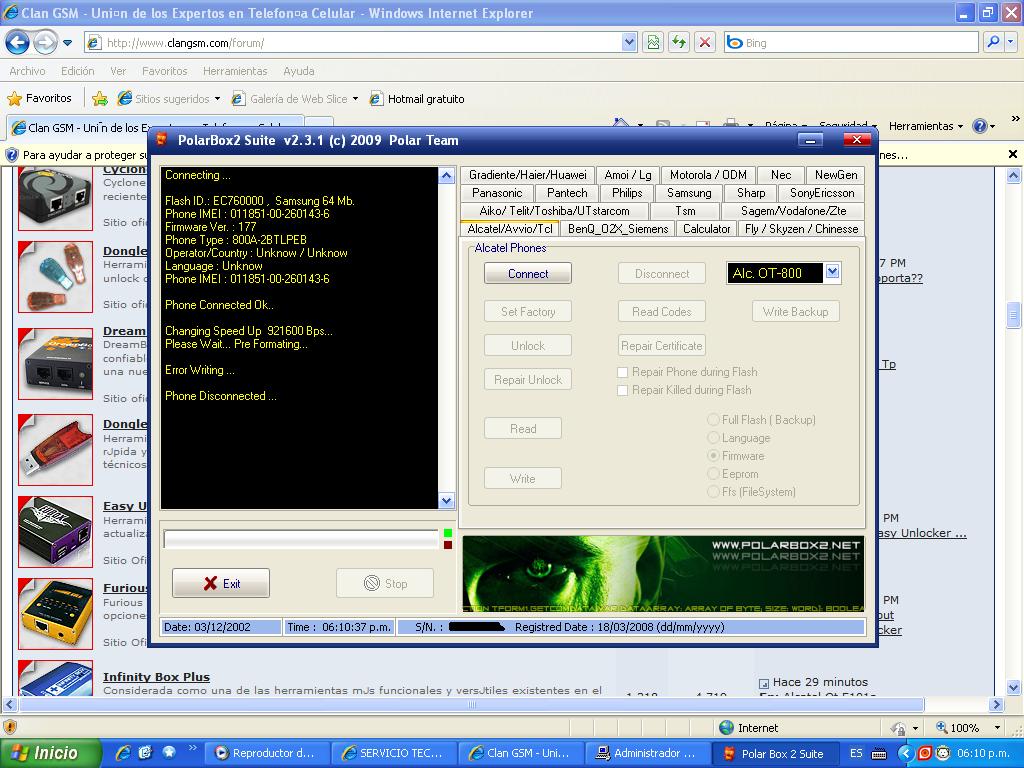The image size is (1024, 768).
Task: Click the Polar Box 2 Suite taskbar button
Action: click(x=775, y=753)
